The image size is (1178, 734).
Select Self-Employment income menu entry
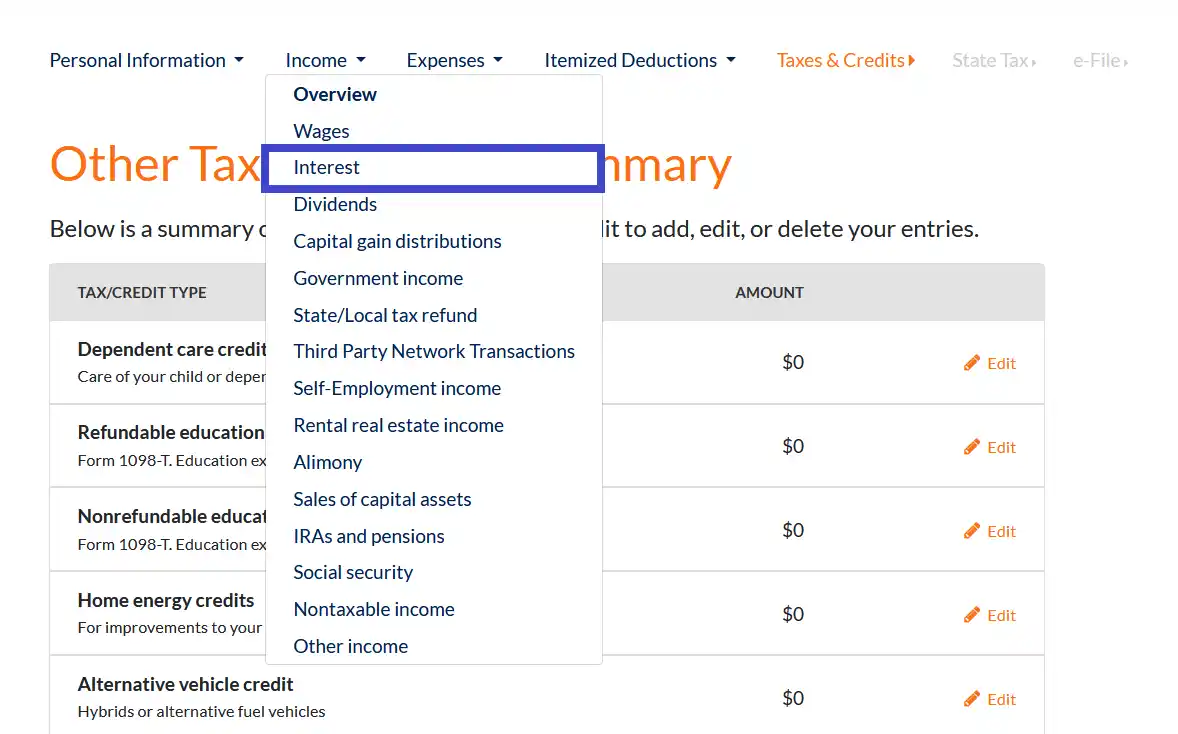pos(396,388)
